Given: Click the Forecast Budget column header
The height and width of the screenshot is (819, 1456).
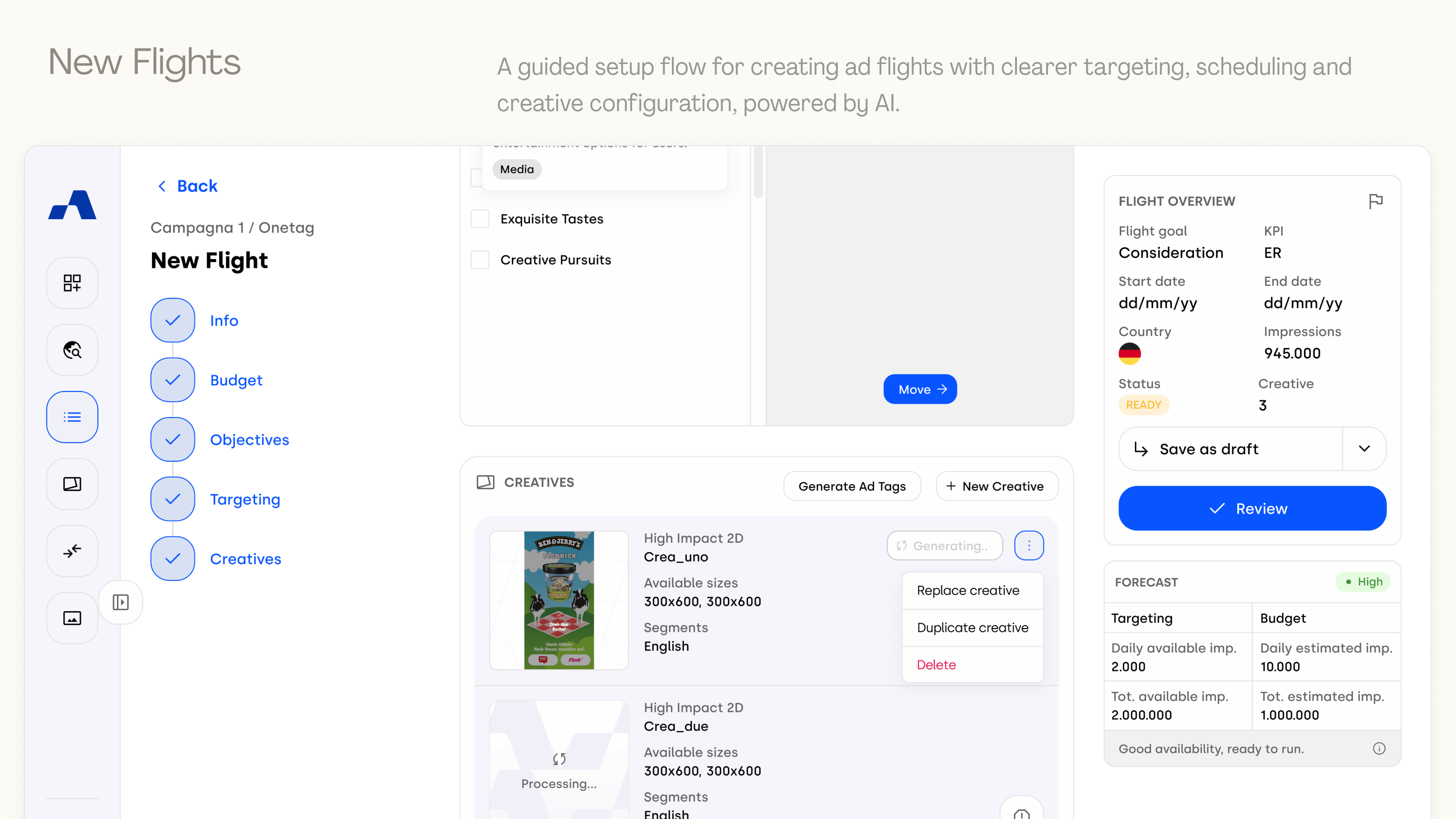Looking at the screenshot, I should tap(1327, 618).
